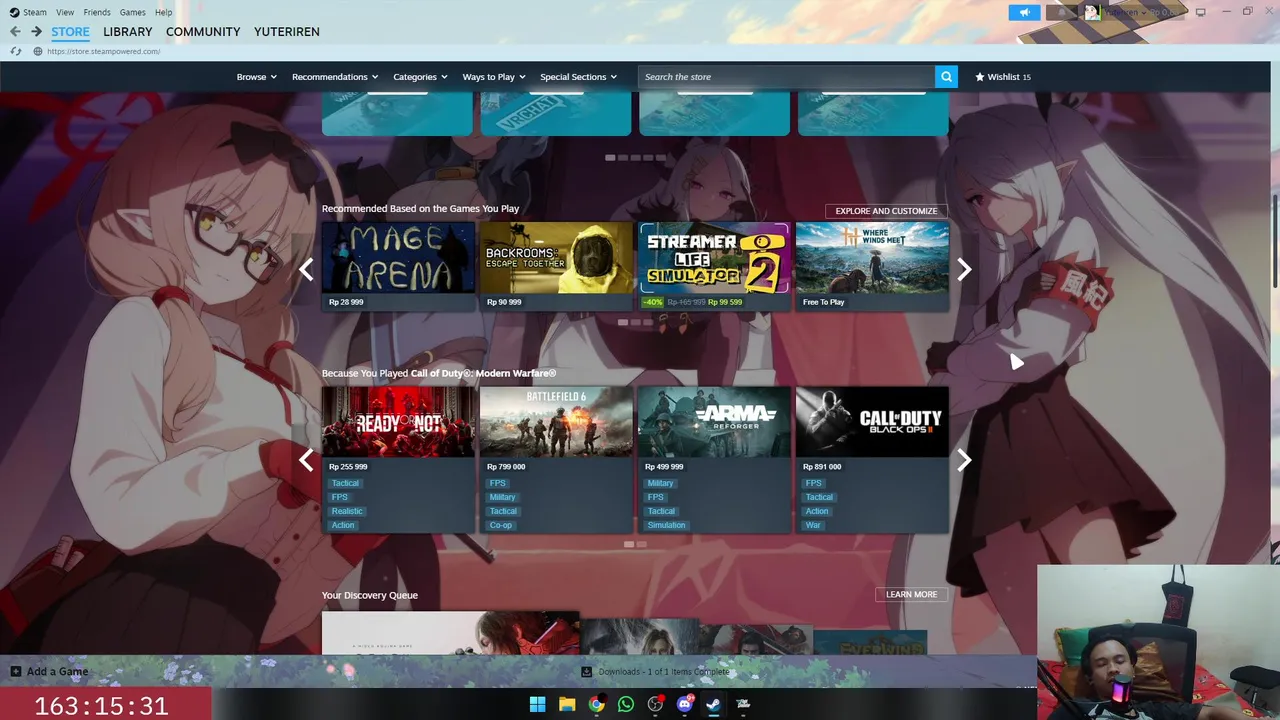
Task: Click the Co-op tag under Battlefield 6
Action: click(501, 525)
